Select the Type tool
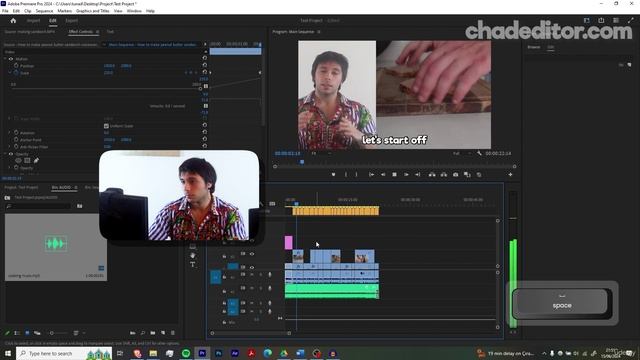640x360 pixels. [x=193, y=264]
